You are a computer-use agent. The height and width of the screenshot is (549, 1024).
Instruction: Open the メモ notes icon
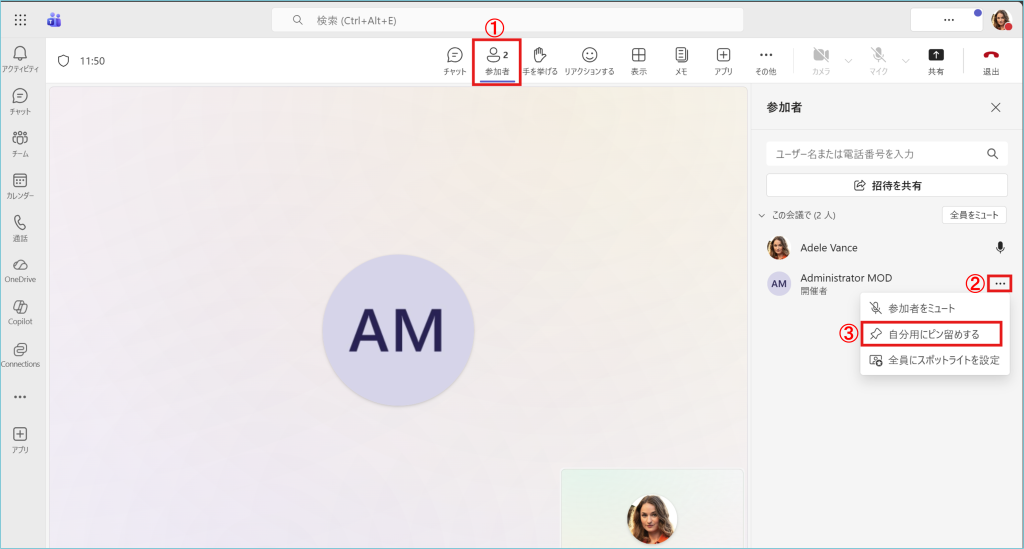681,60
